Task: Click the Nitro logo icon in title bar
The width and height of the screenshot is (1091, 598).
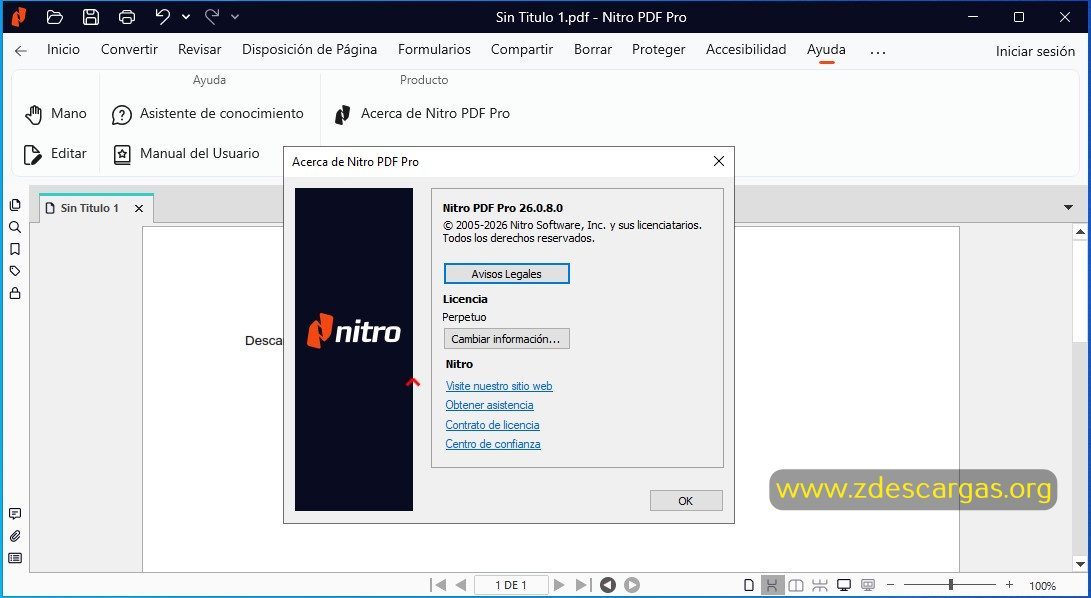Action: [19, 17]
